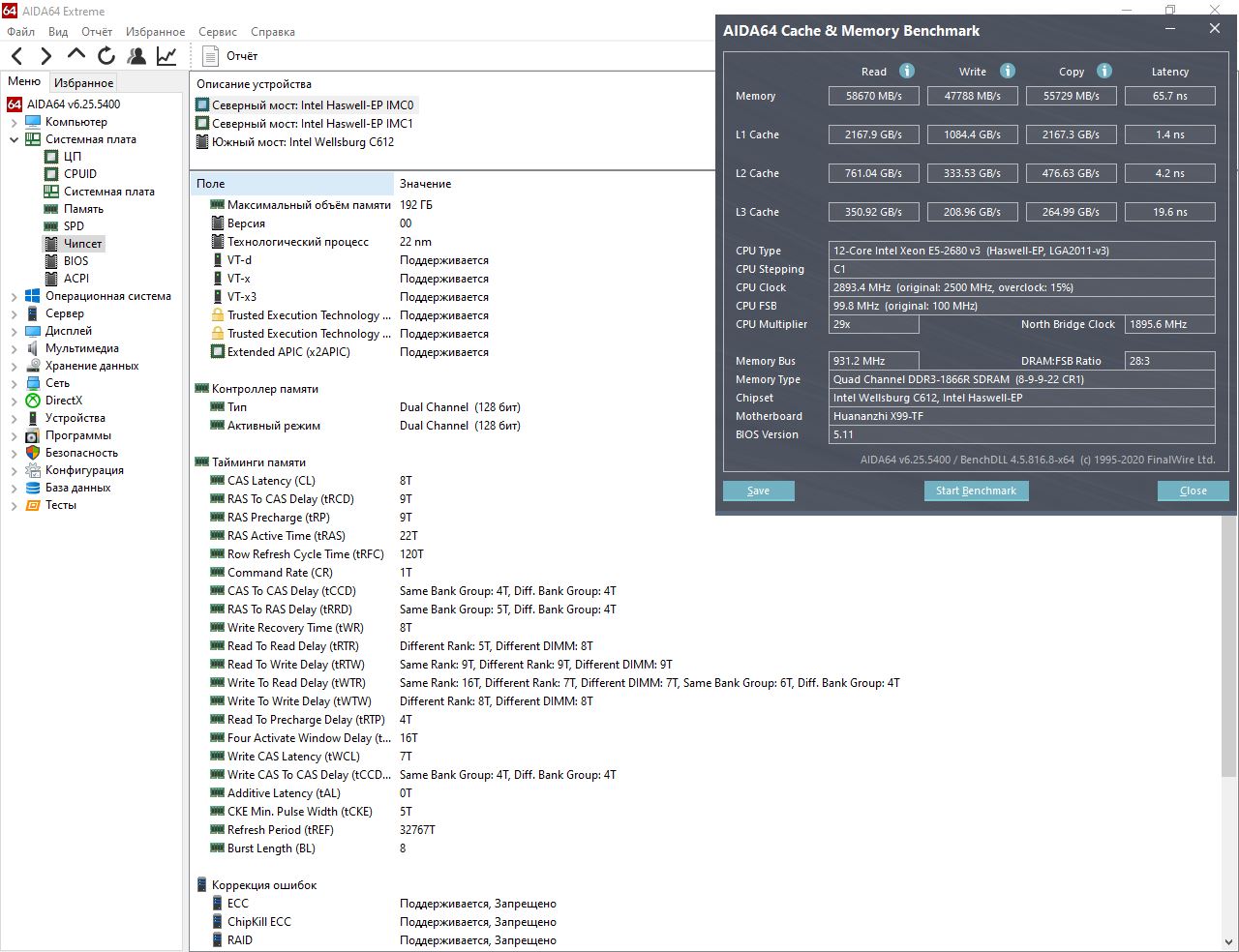Open the Избранное menu in menu bar

click(155, 32)
